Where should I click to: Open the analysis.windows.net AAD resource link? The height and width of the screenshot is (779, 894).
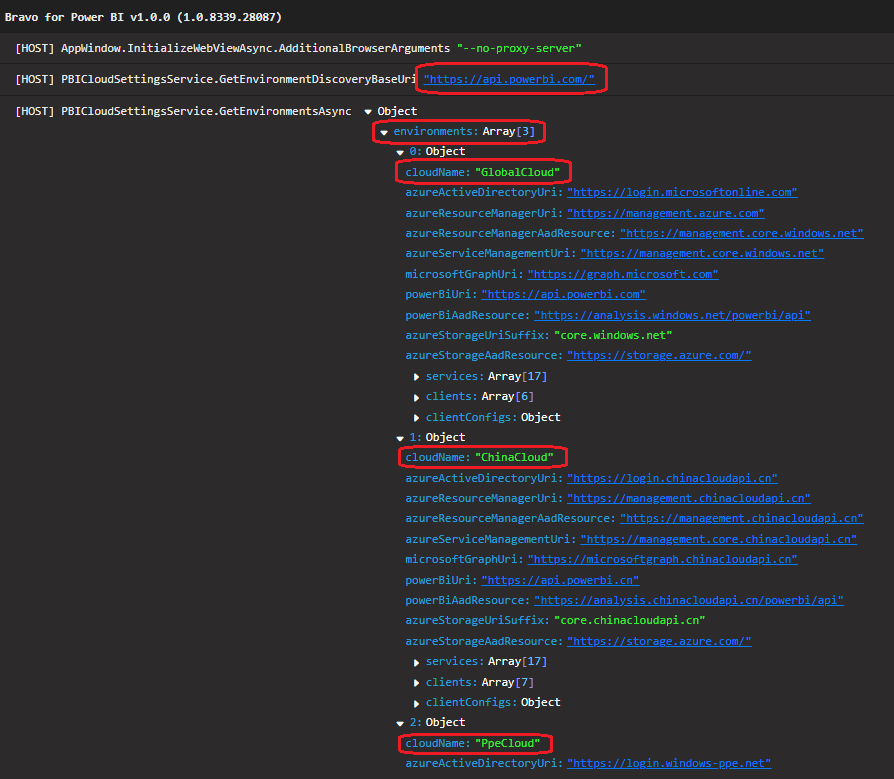(672, 314)
